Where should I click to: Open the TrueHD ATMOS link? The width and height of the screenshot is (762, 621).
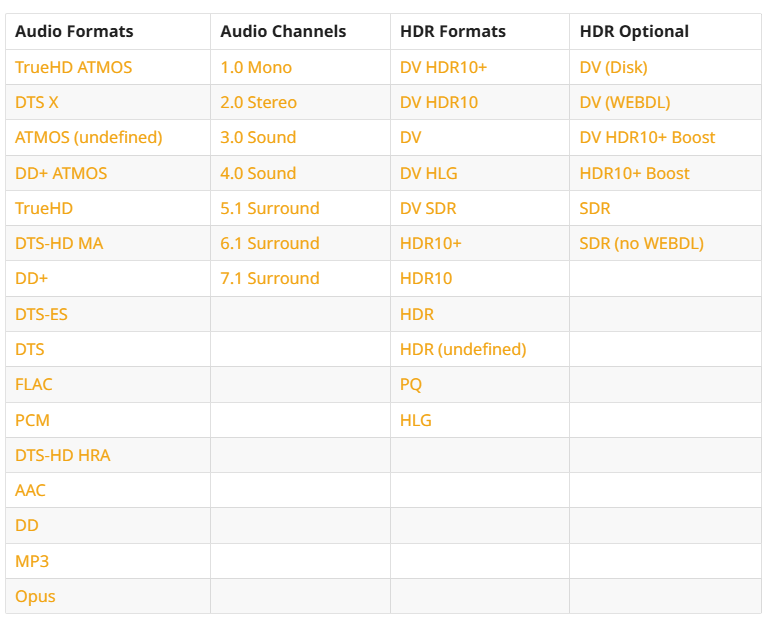click(73, 67)
